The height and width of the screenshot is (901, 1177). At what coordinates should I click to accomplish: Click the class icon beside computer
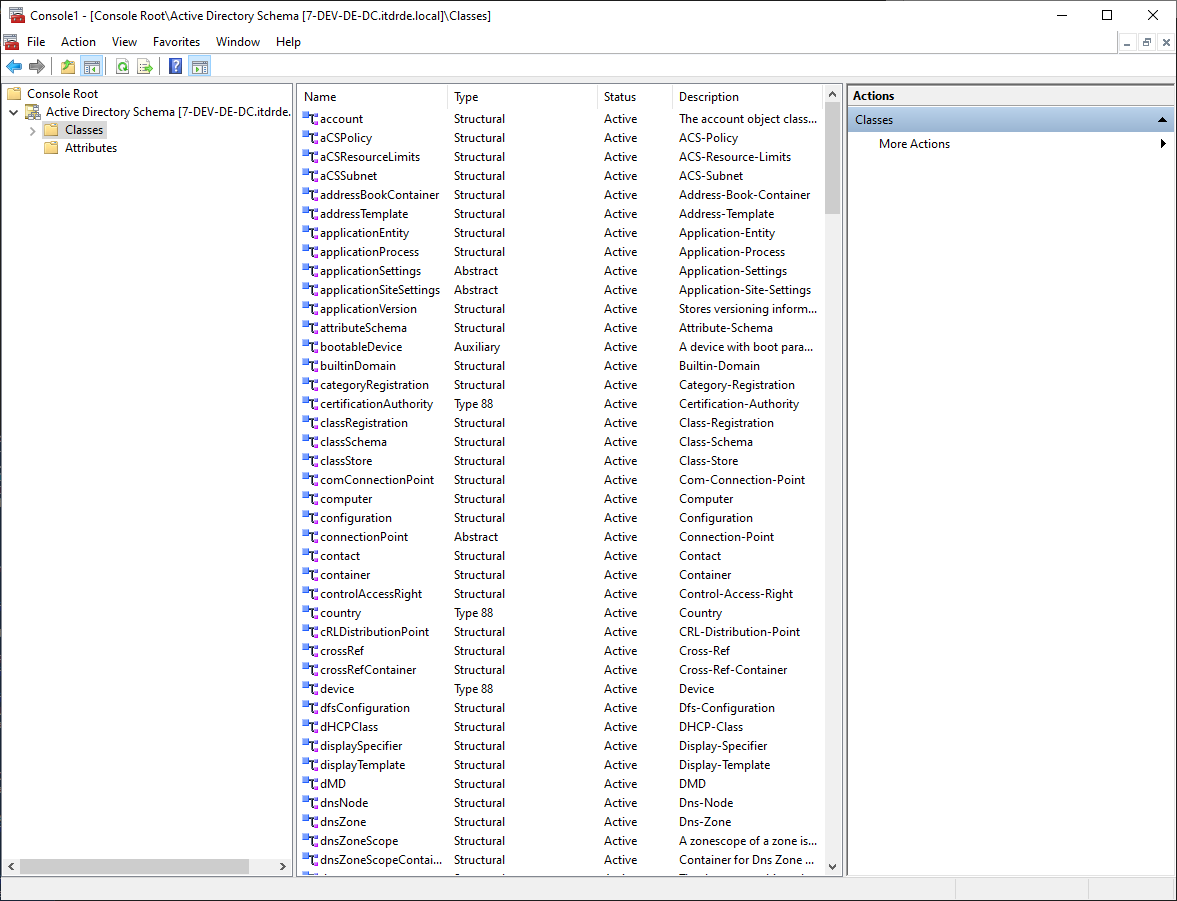311,499
